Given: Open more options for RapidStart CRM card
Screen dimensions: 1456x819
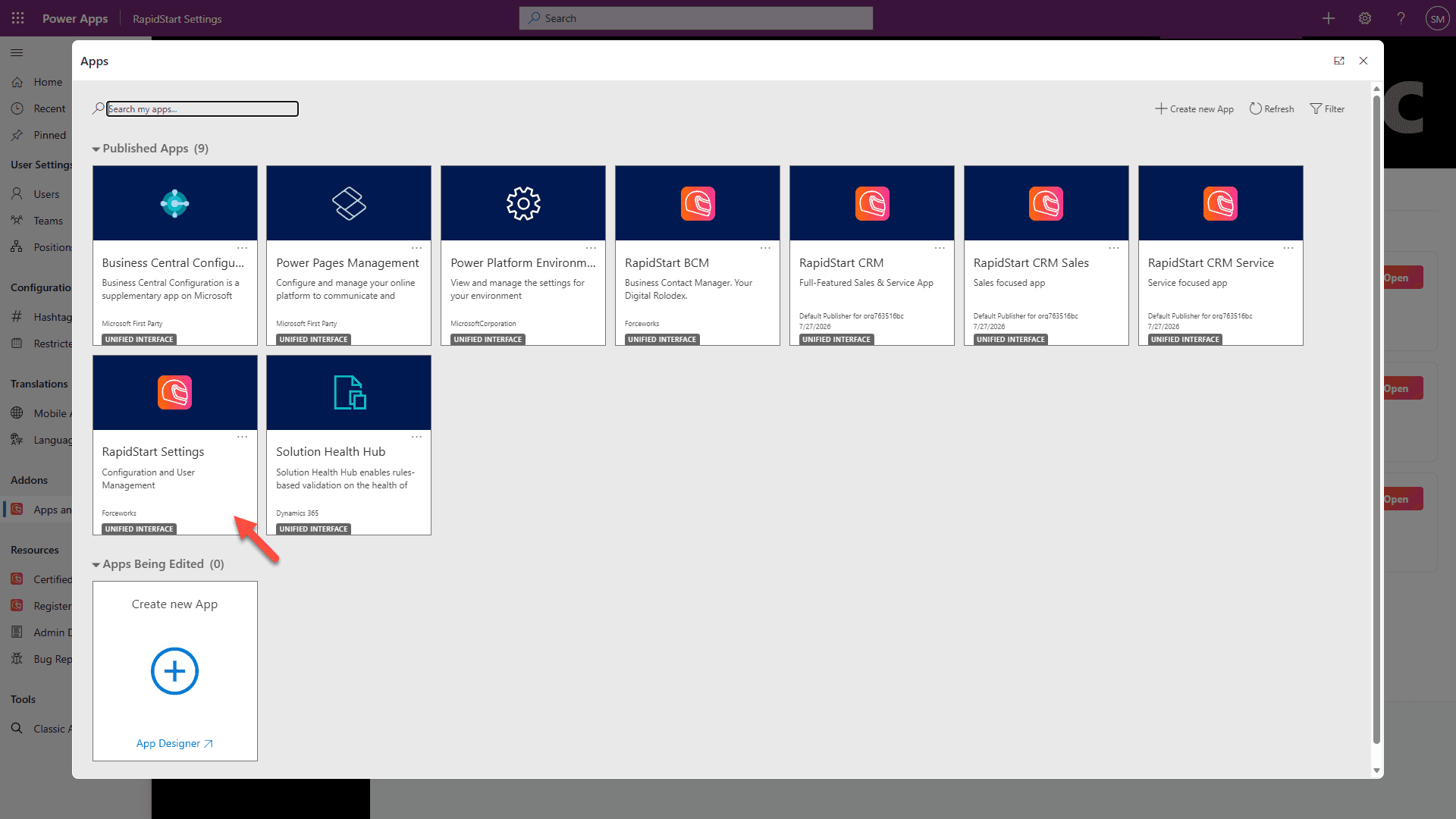Looking at the screenshot, I should point(940,248).
